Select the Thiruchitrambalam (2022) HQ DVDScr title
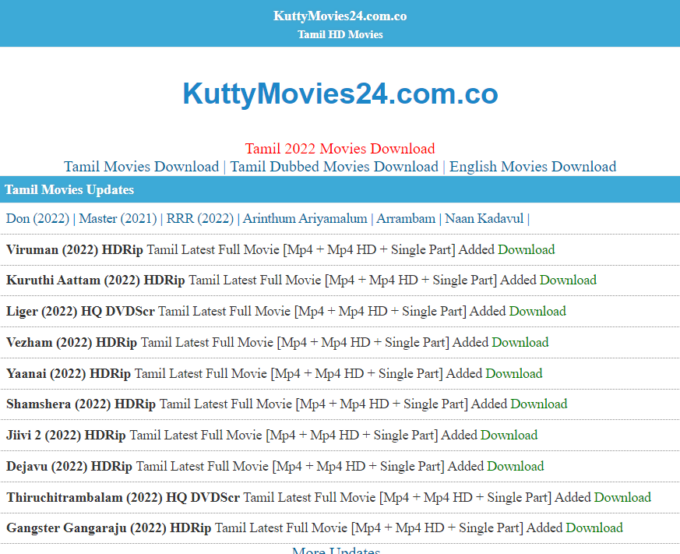680x554 pixels. click(123, 498)
